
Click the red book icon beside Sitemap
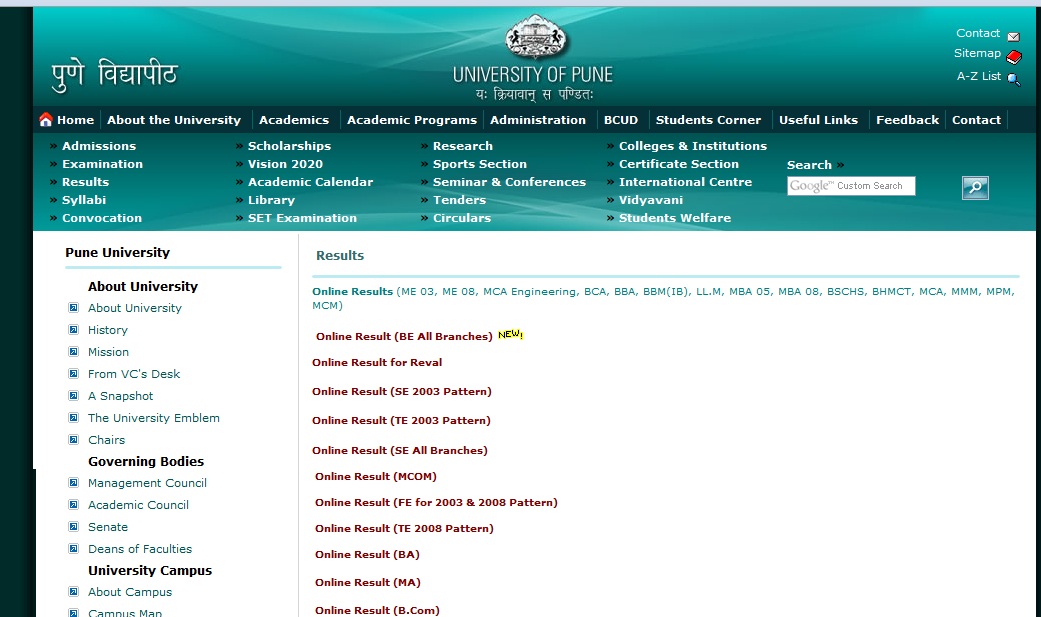[x=1015, y=55]
